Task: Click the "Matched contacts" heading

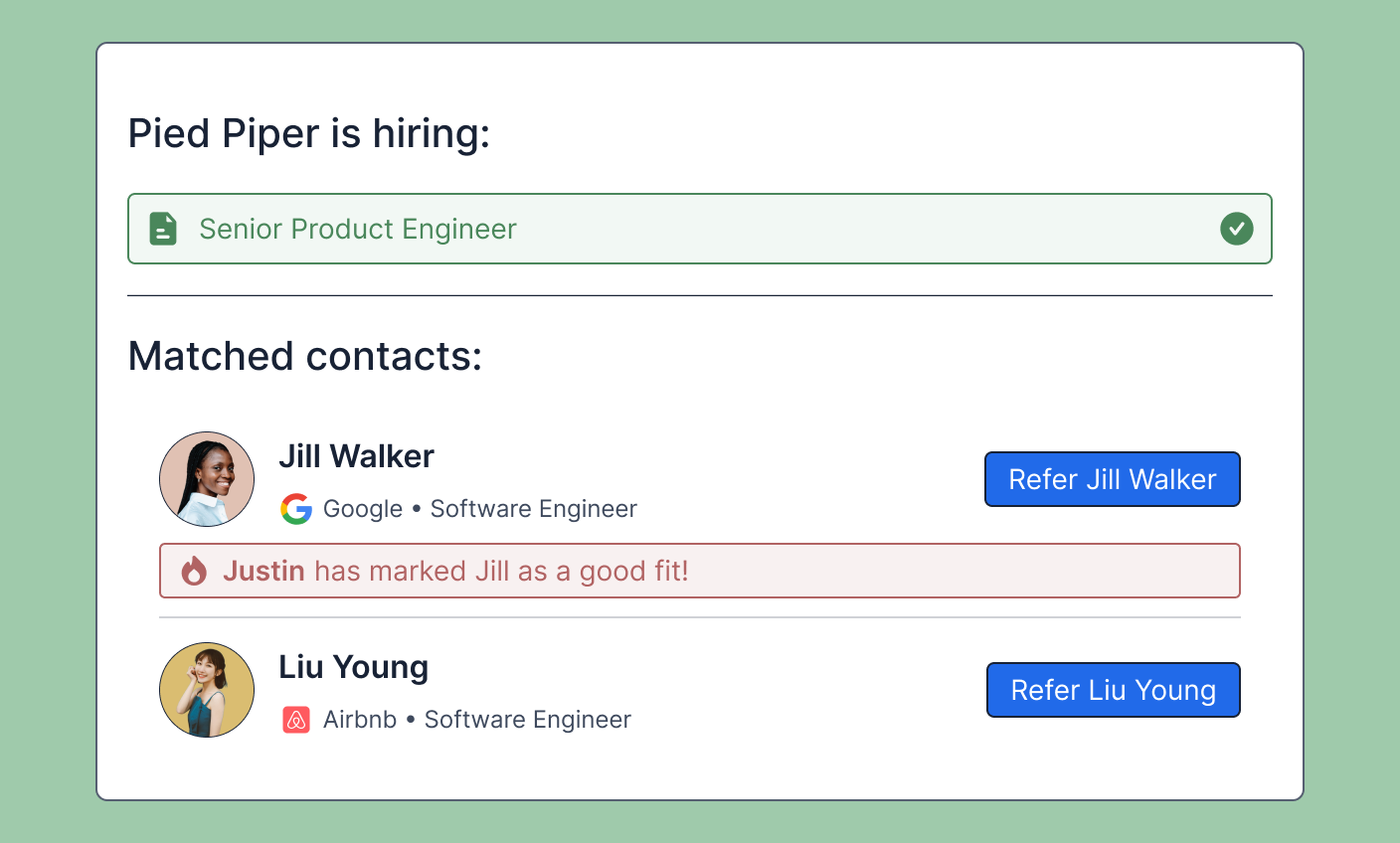Action: coord(305,356)
